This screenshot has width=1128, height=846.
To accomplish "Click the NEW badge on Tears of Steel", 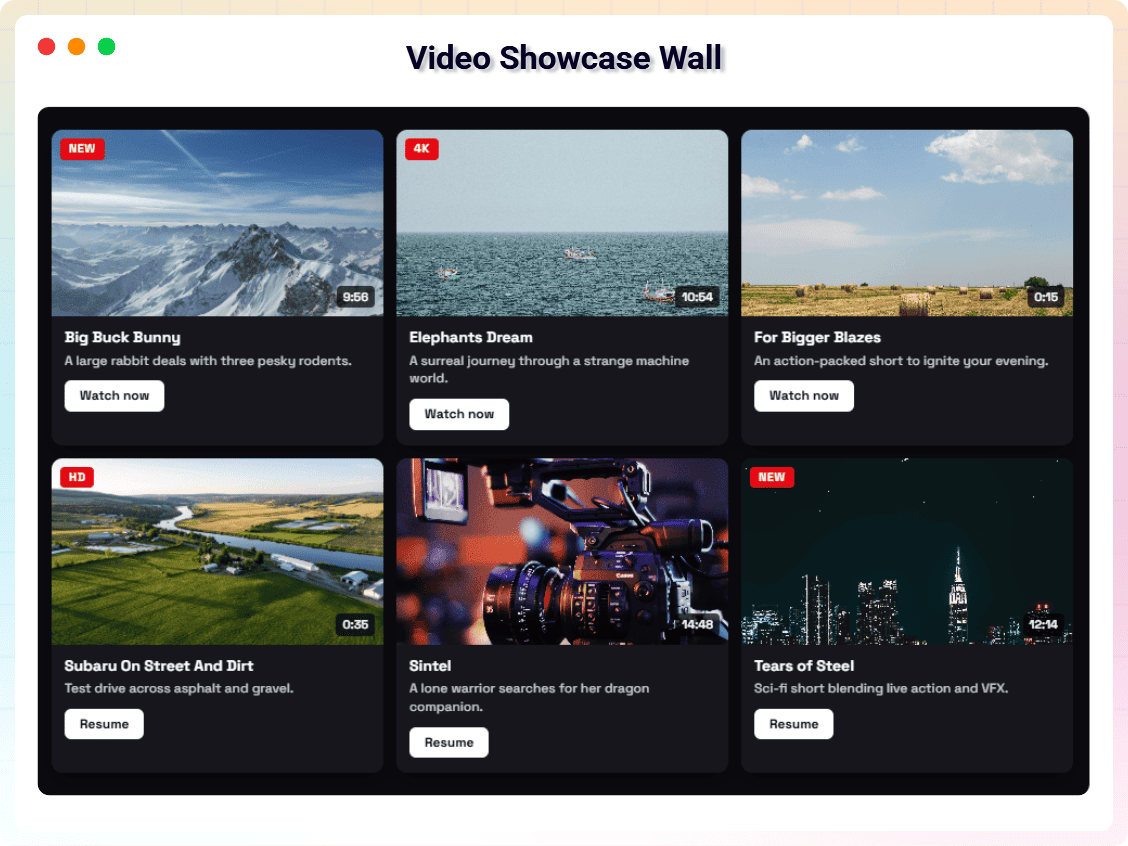I will pyautogui.click(x=772, y=477).
